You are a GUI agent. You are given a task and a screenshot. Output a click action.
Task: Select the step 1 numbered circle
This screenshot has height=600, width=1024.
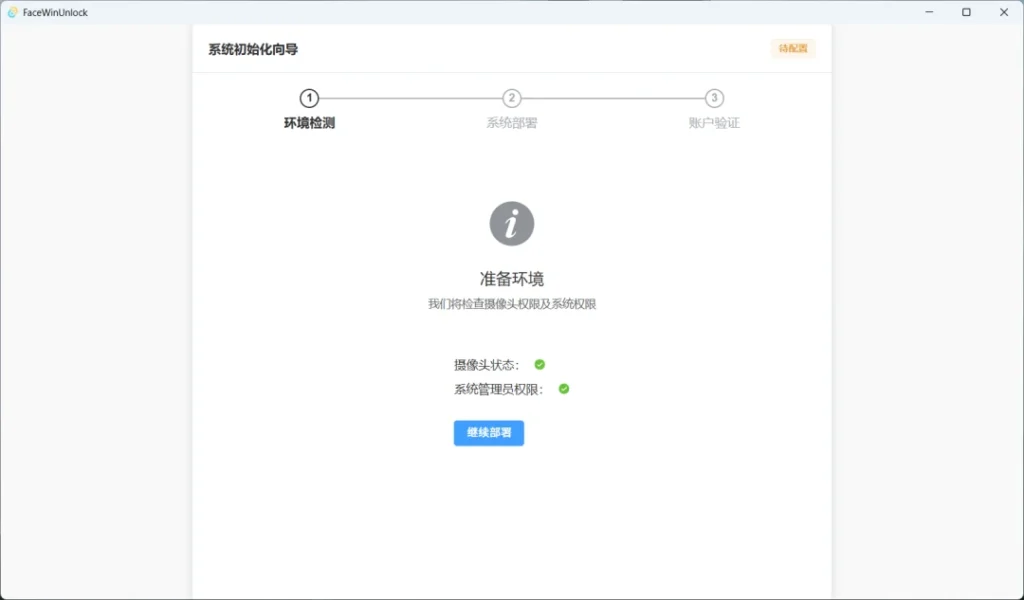click(x=309, y=99)
